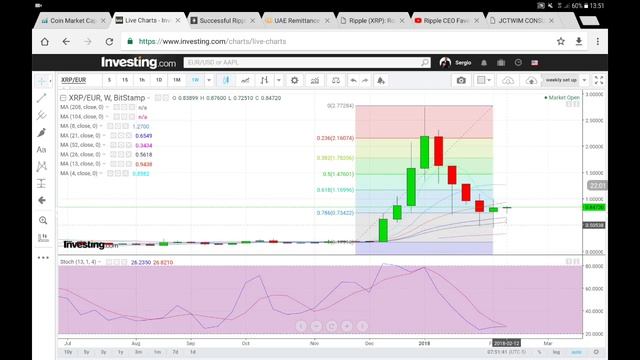The height and width of the screenshot is (360, 640).
Task: Toggle percent scale mode
Action: click(539, 352)
